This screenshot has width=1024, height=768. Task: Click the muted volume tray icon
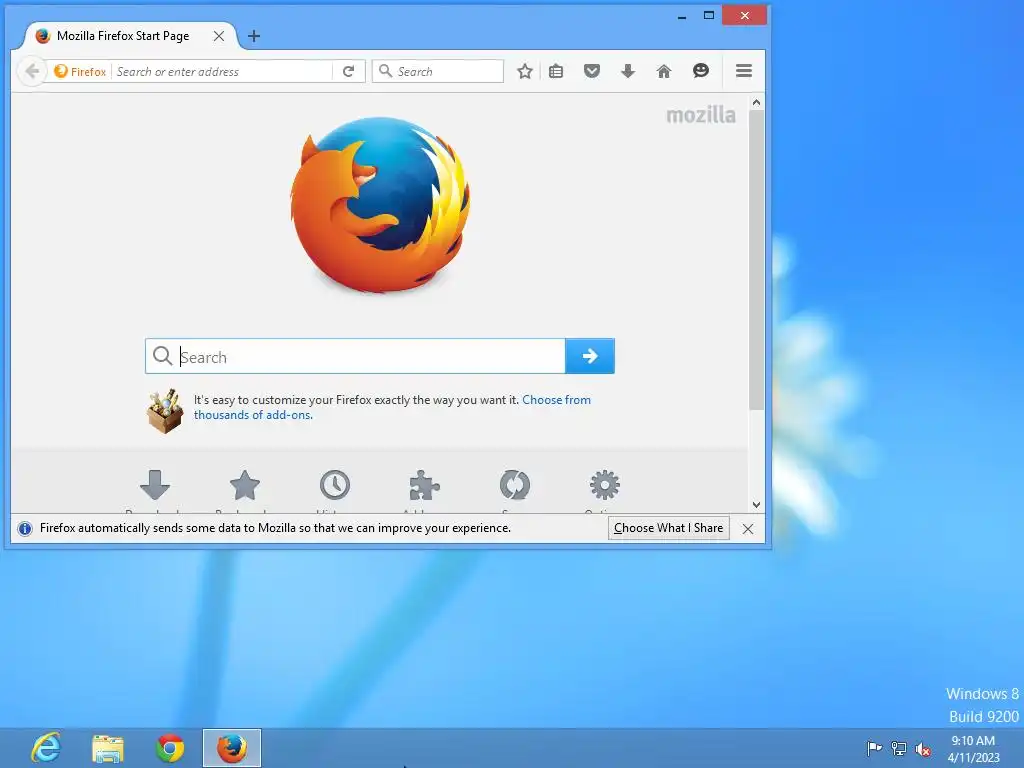click(x=923, y=749)
